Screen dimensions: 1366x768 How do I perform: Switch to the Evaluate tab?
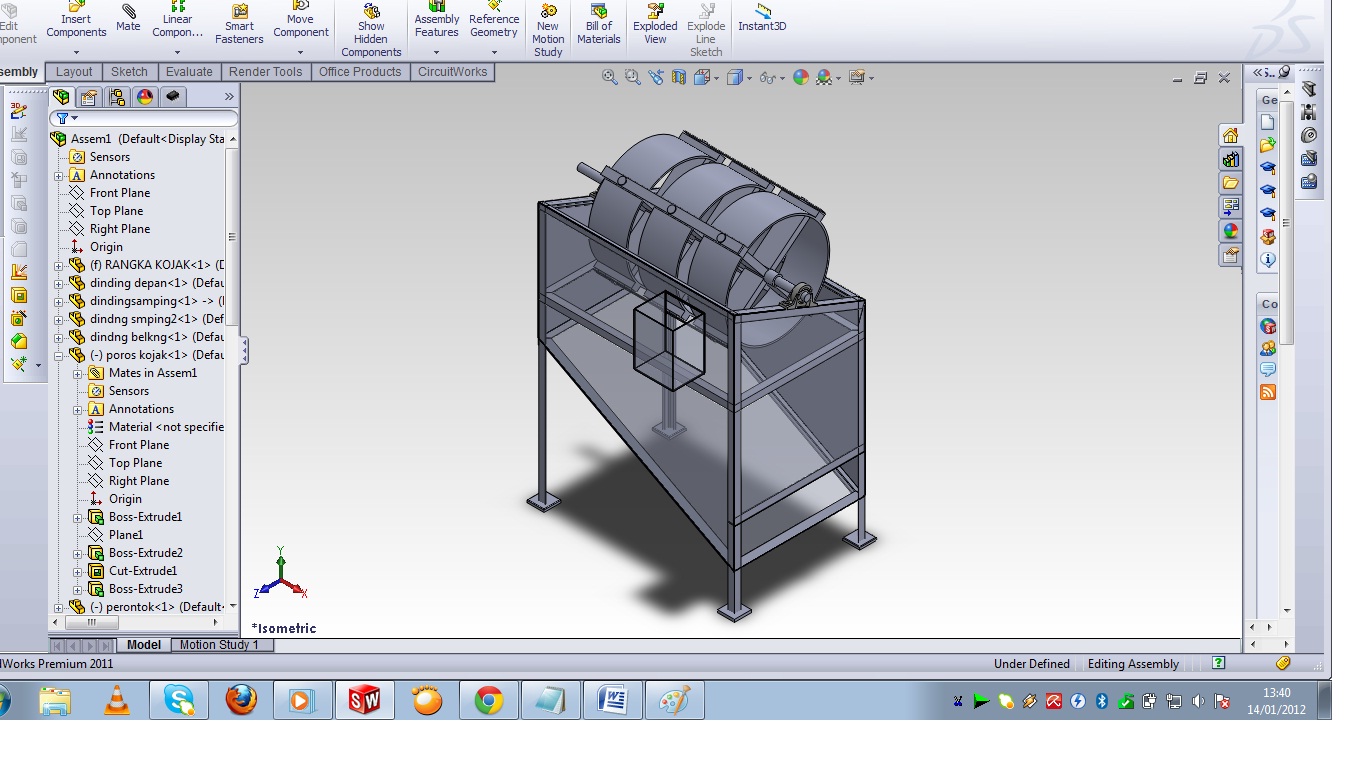coord(189,71)
